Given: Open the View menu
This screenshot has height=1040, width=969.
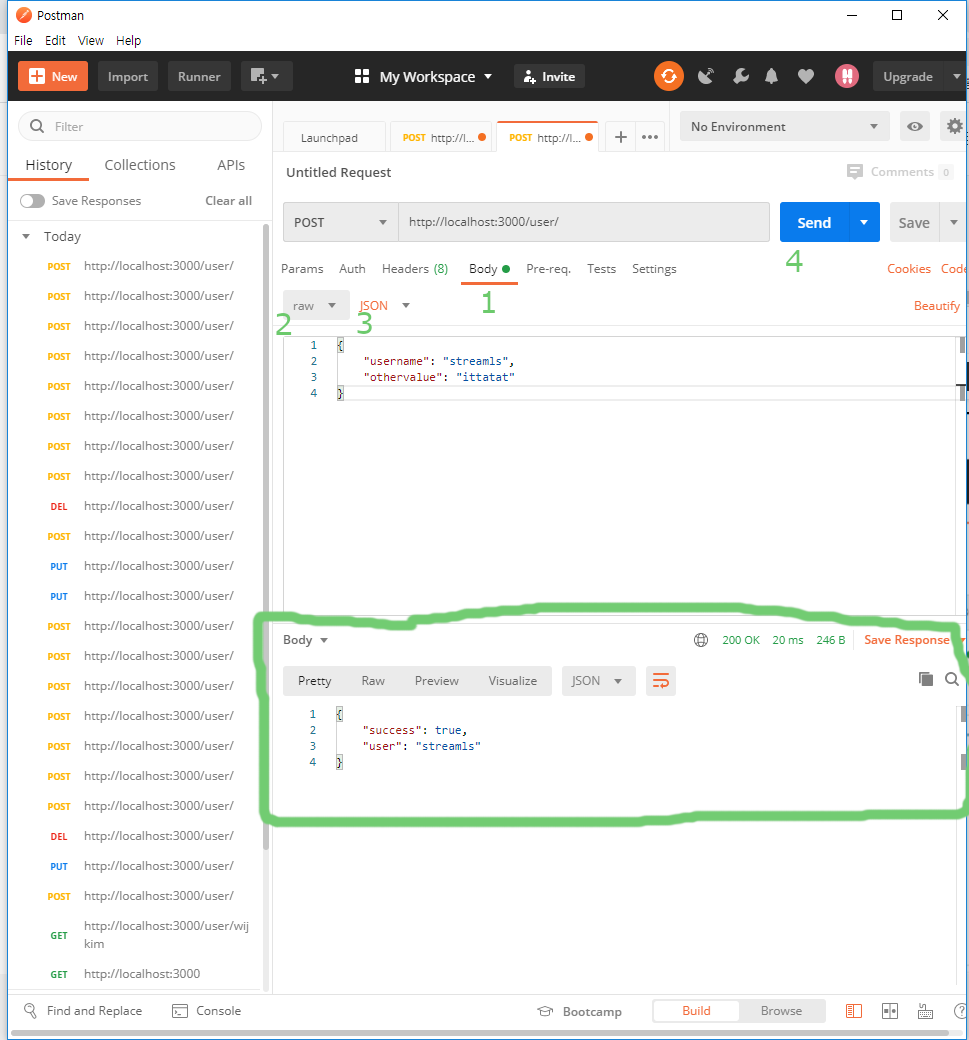Looking at the screenshot, I should [x=91, y=40].
